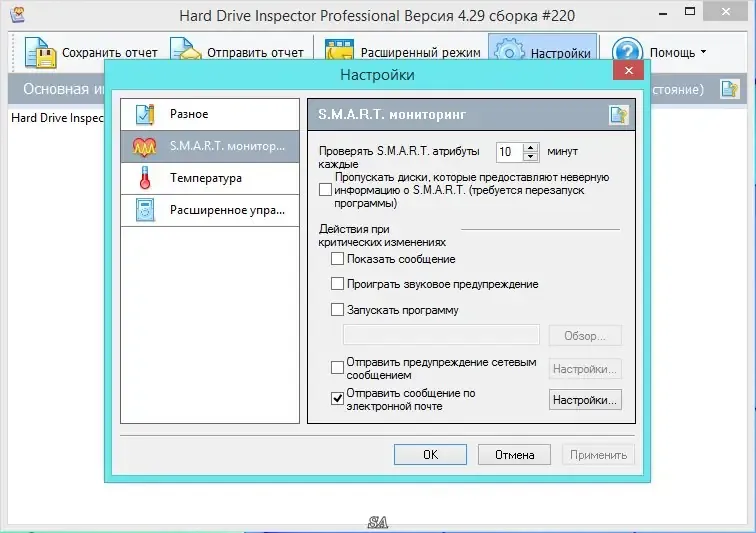The image size is (756, 533).
Task: Maximize the Hard Drive Inspector window
Action: [x=690, y=12]
